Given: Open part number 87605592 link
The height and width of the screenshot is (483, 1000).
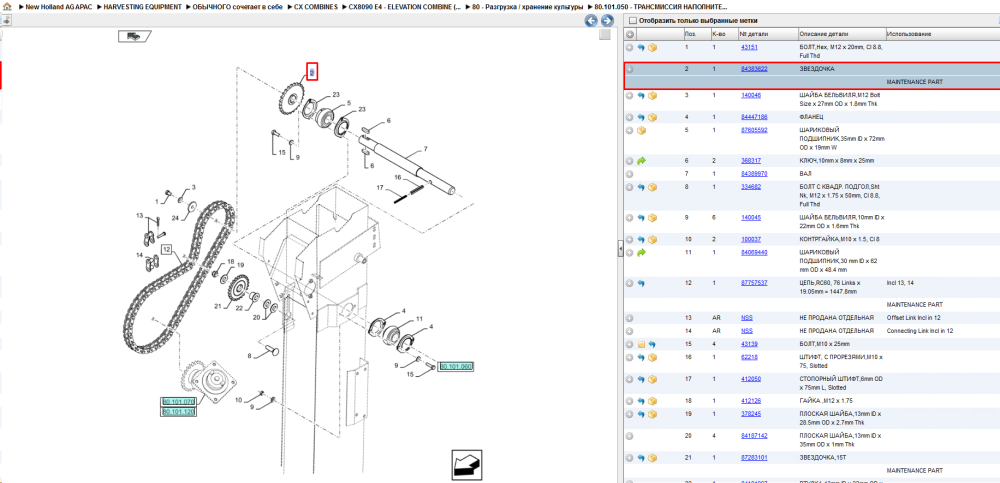Looking at the screenshot, I should point(754,130).
